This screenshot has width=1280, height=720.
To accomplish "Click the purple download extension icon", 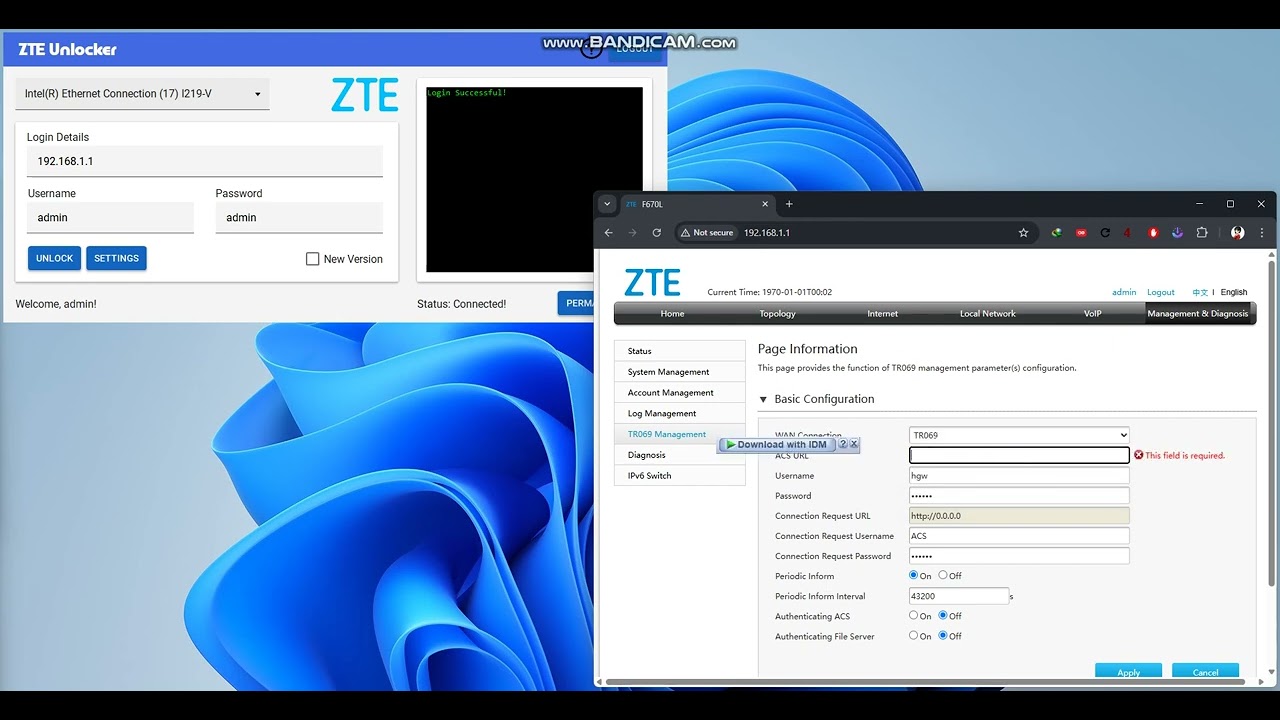I will 1177,233.
